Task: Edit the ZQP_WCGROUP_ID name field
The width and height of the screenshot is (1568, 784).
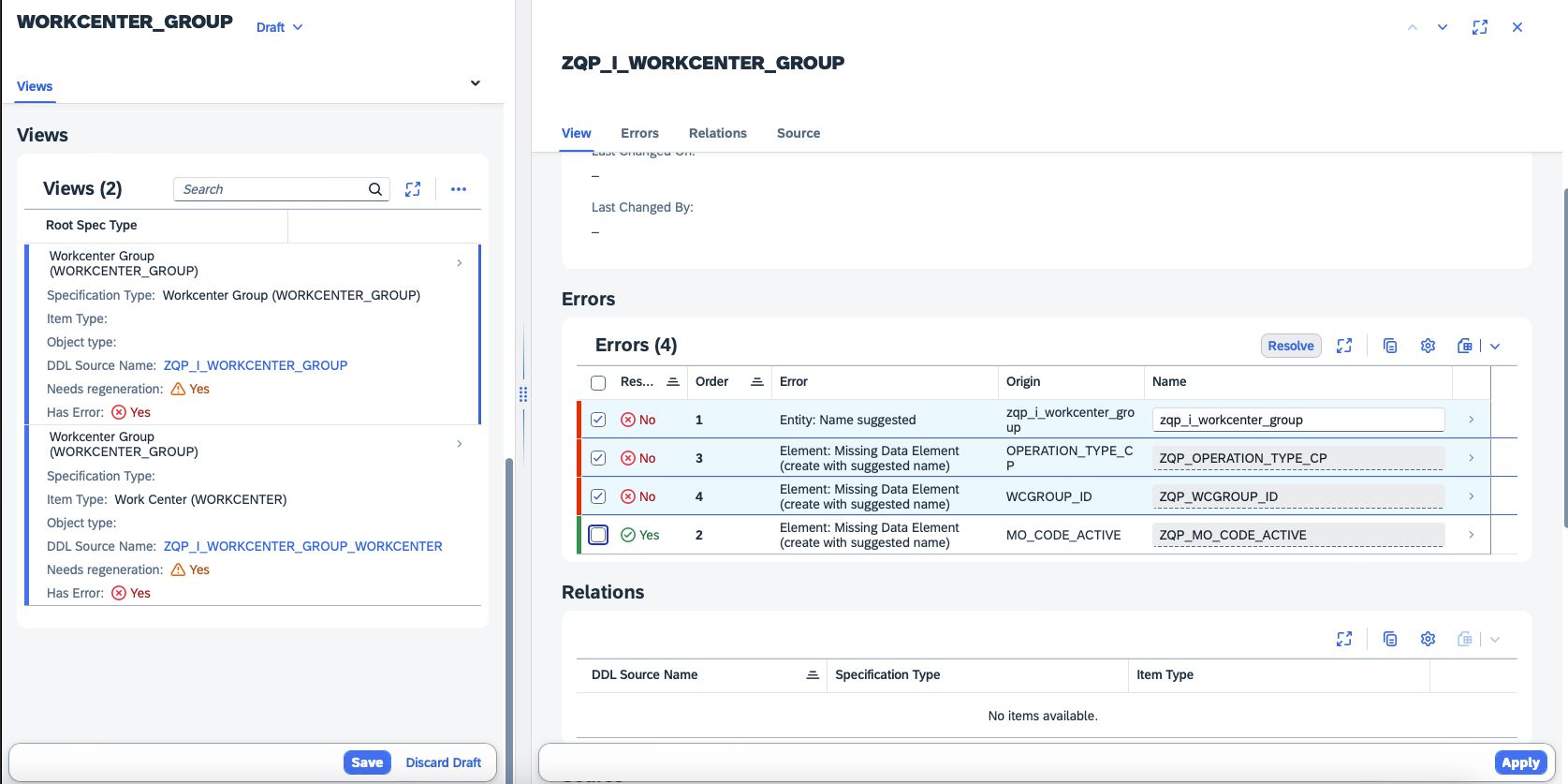Action: coord(1297,496)
